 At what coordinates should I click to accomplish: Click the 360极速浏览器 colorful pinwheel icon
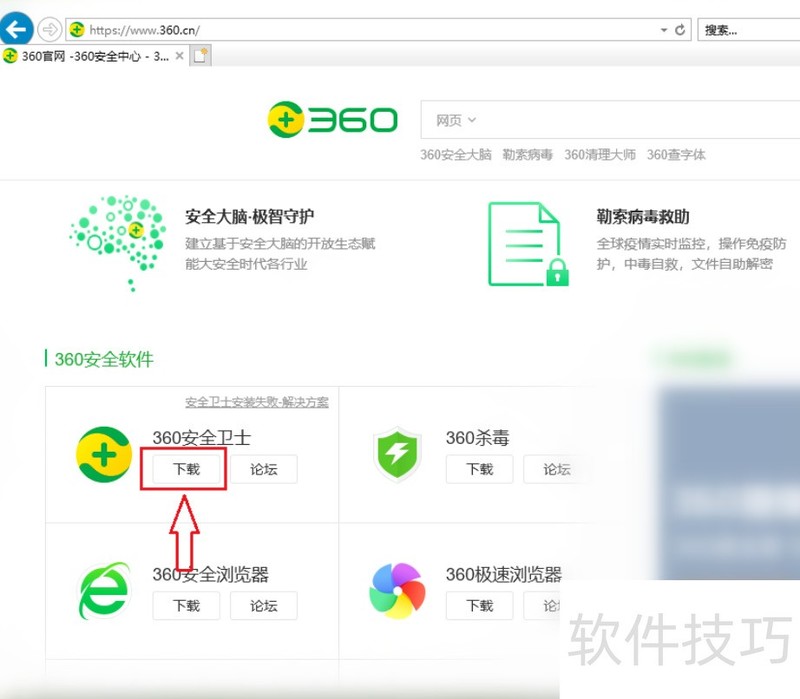(397, 591)
